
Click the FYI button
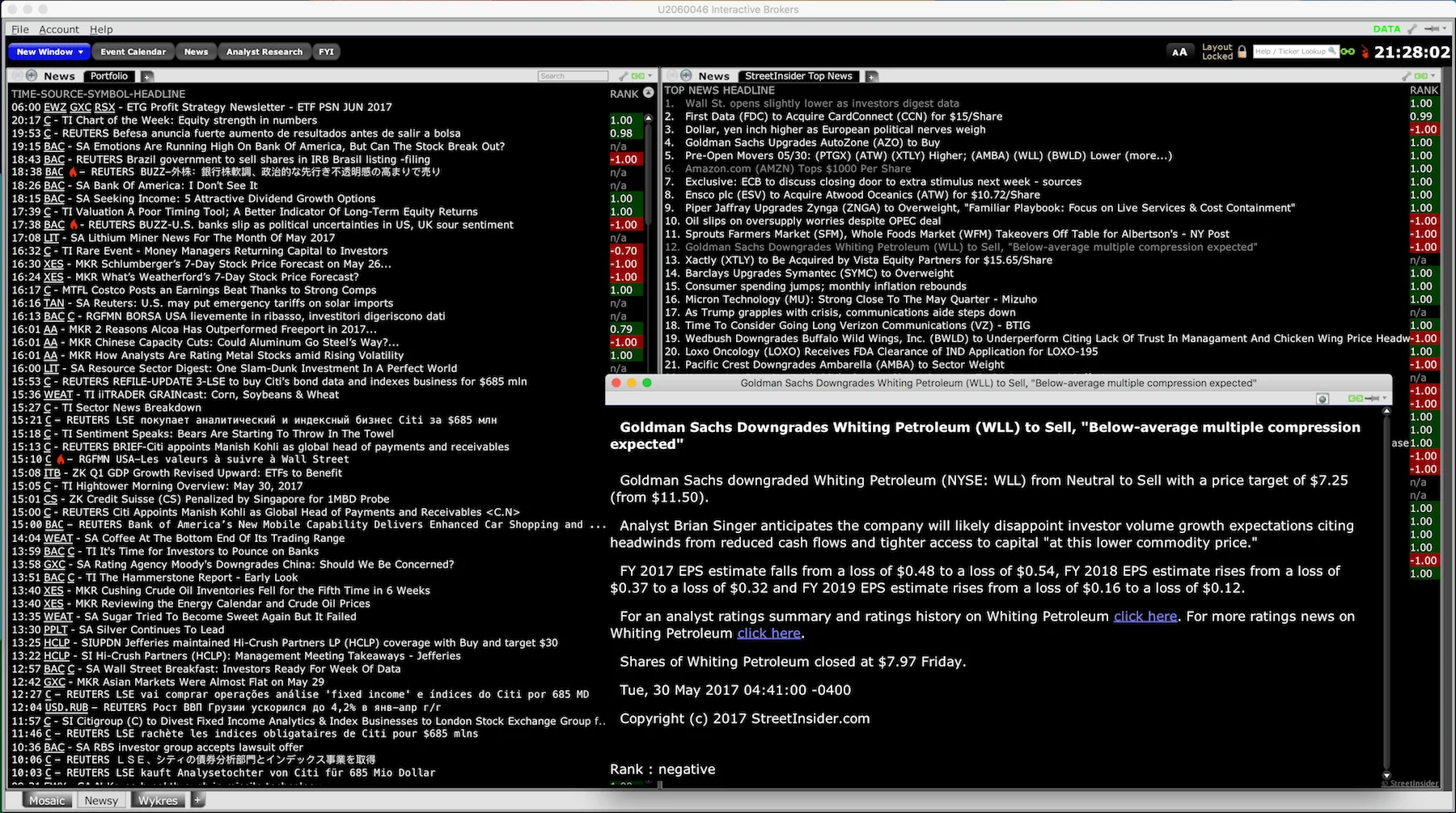[326, 52]
